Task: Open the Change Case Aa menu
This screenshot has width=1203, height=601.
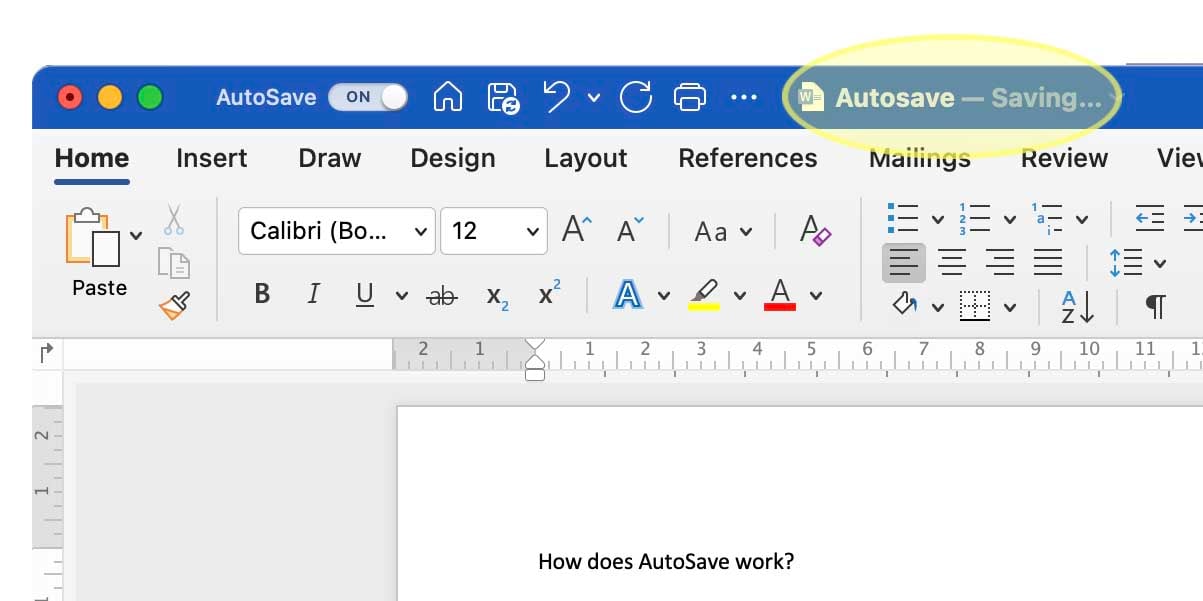Action: click(722, 232)
